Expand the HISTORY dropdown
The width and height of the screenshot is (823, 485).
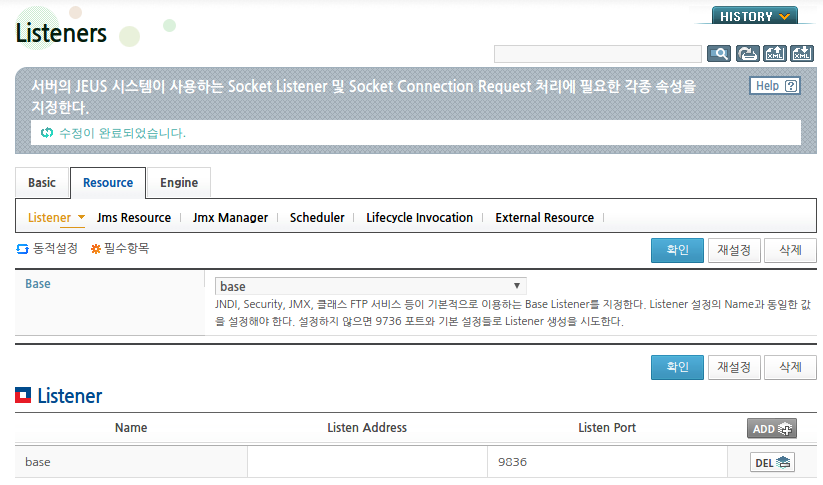(754, 16)
